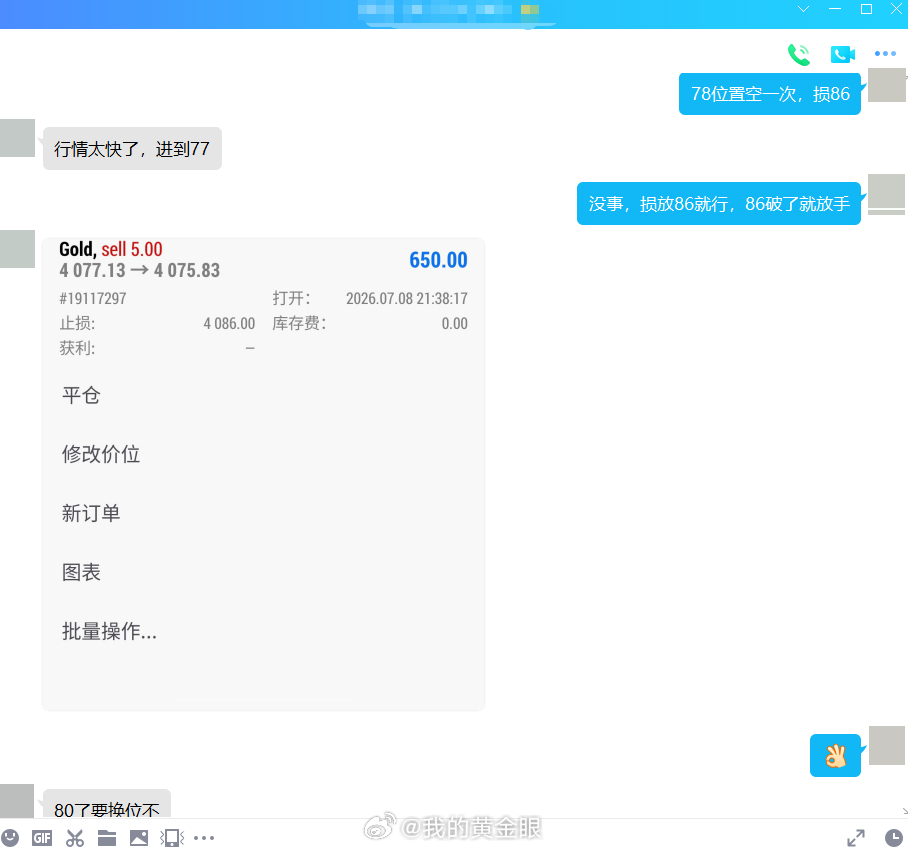Viewport: 908px width, 848px height.
Task: Click the 新订单 entry in the trade image
Action: click(91, 513)
